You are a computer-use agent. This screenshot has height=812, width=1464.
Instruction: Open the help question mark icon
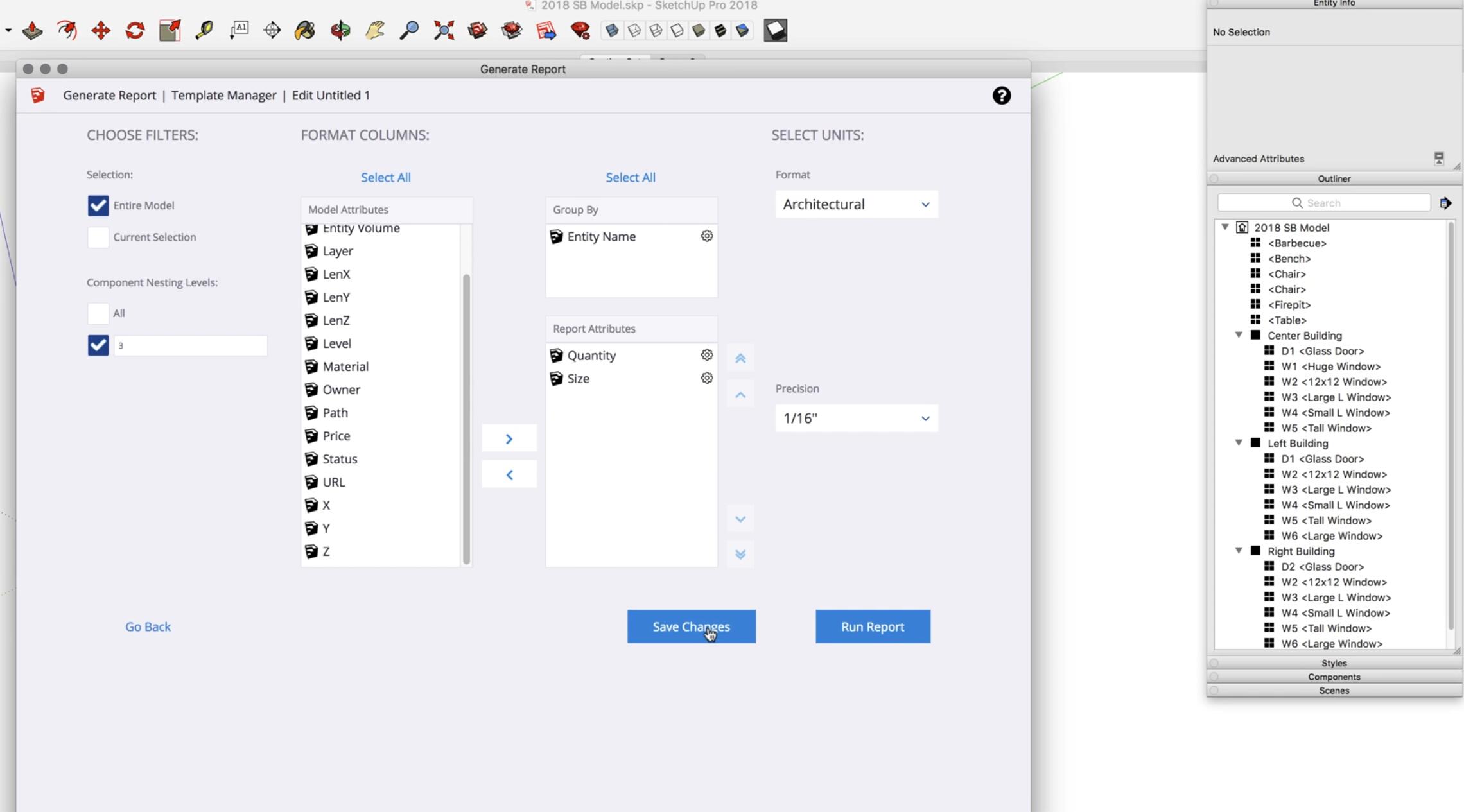pyautogui.click(x=1001, y=96)
